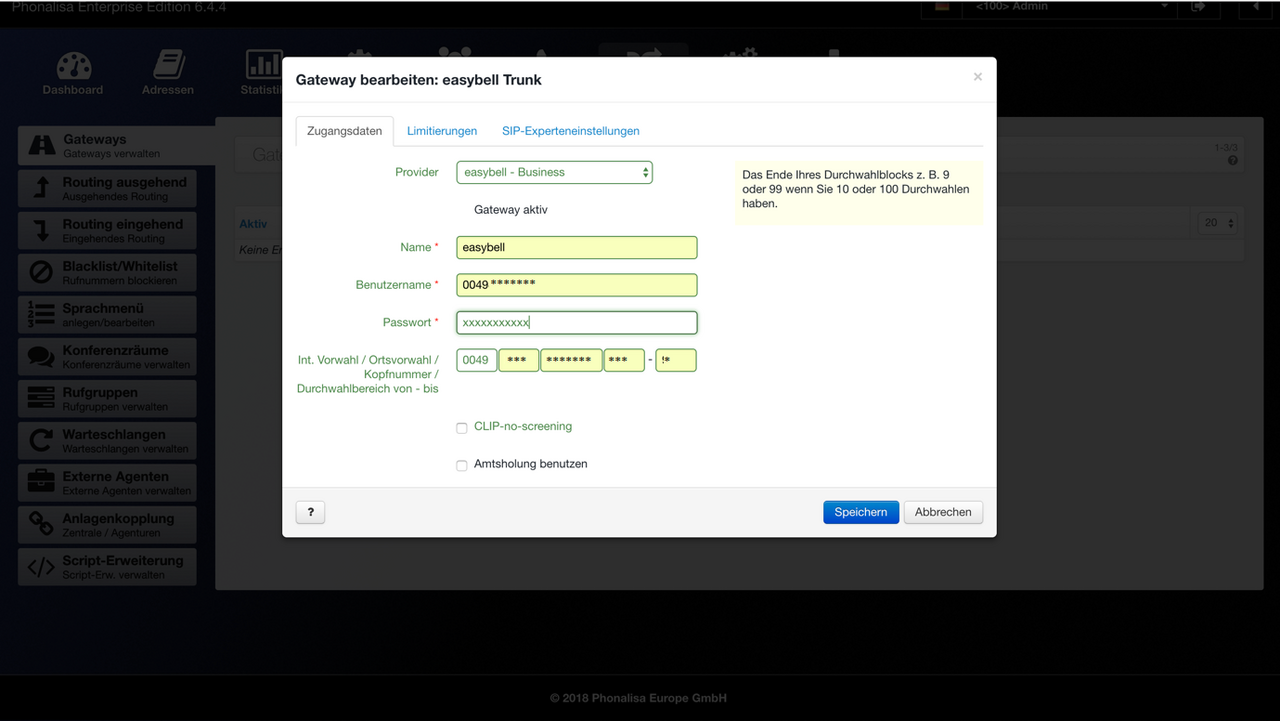The image size is (1280, 721).
Task: Focus the Passwort input field
Action: click(x=577, y=323)
